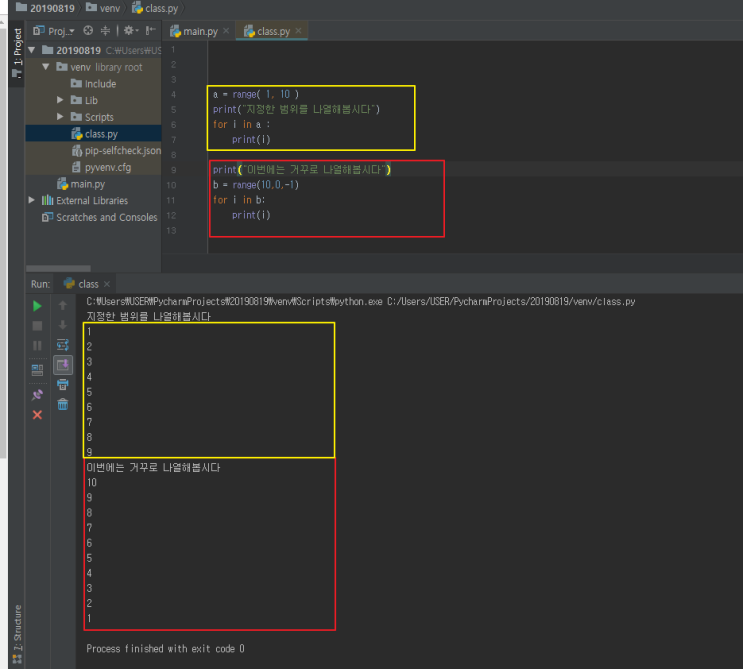This screenshot has height=669, width=743.
Task: Click the project tree horizontal scrollbar
Action: 58,269
